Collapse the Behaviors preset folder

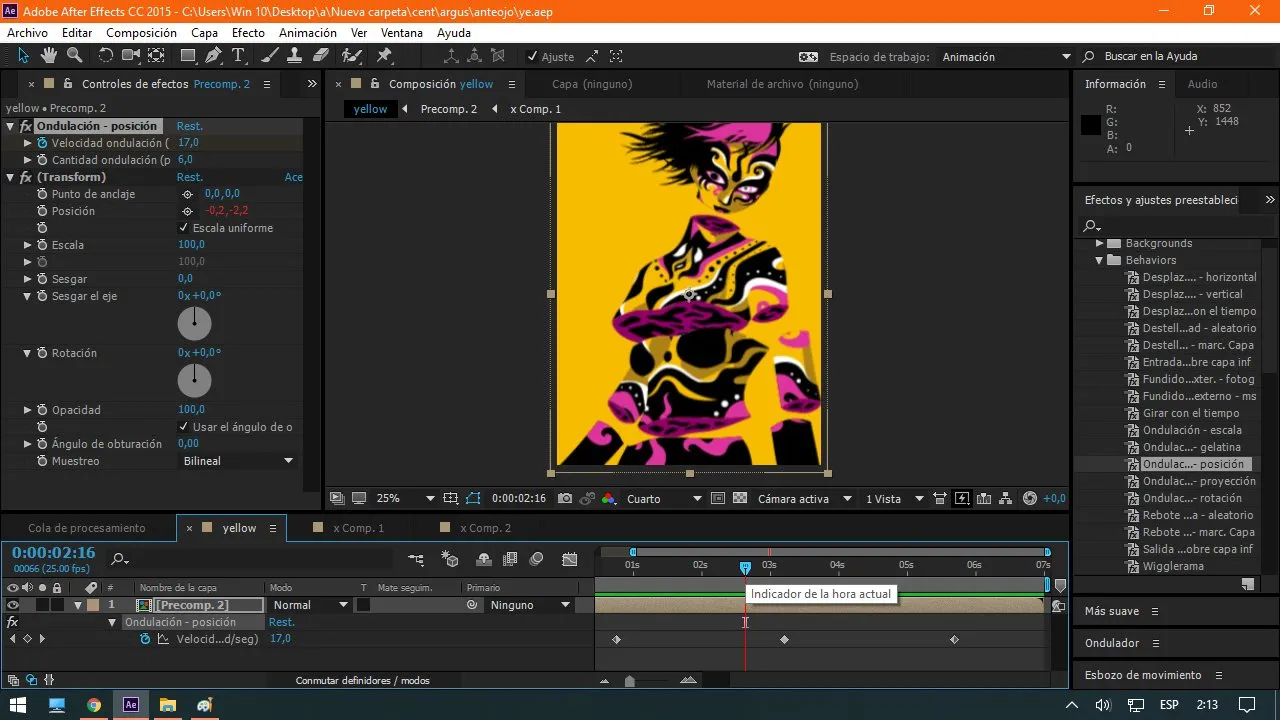coord(1100,260)
